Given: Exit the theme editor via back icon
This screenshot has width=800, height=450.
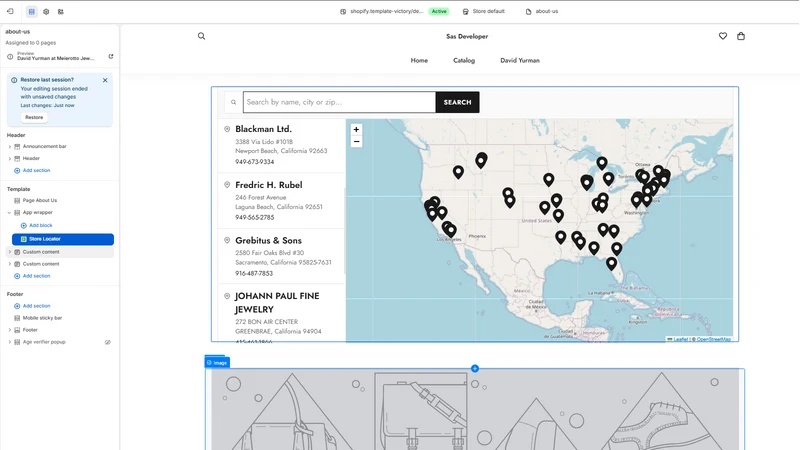Looking at the screenshot, I should (10, 11).
